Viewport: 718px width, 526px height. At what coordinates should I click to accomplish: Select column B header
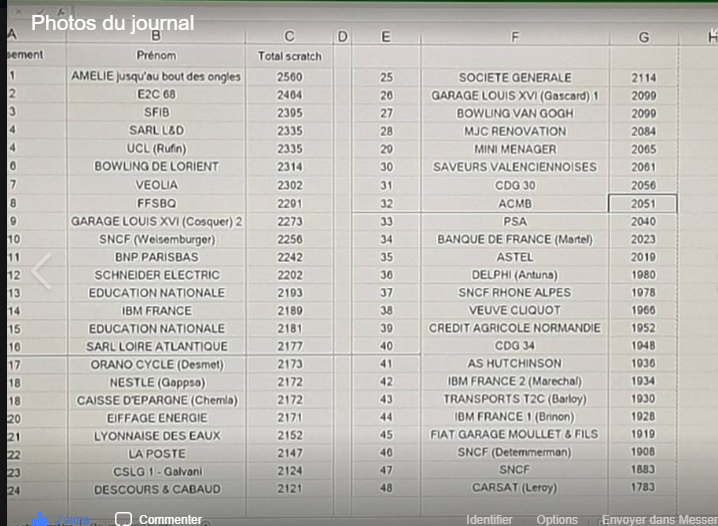(x=156, y=36)
